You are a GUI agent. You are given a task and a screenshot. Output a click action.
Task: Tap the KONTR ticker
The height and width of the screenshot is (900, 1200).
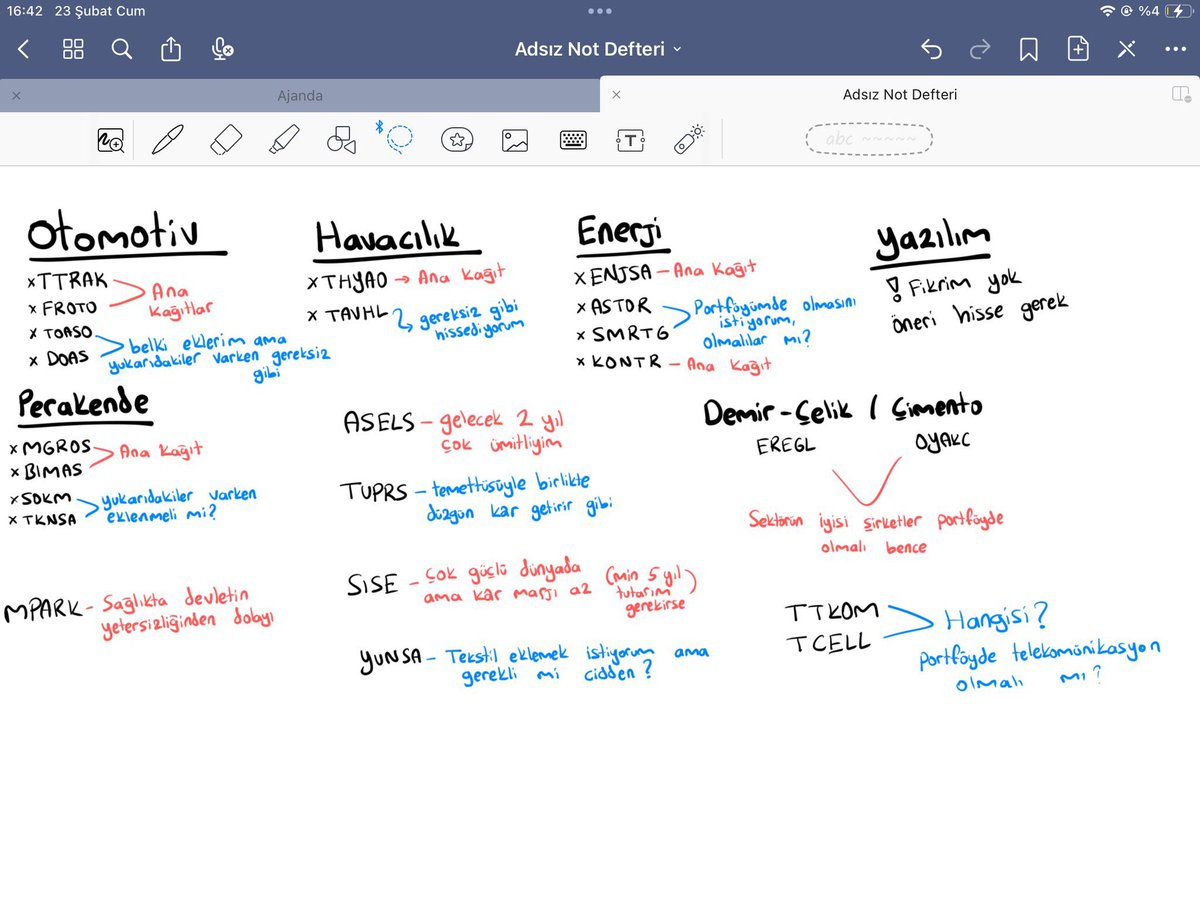(625, 362)
